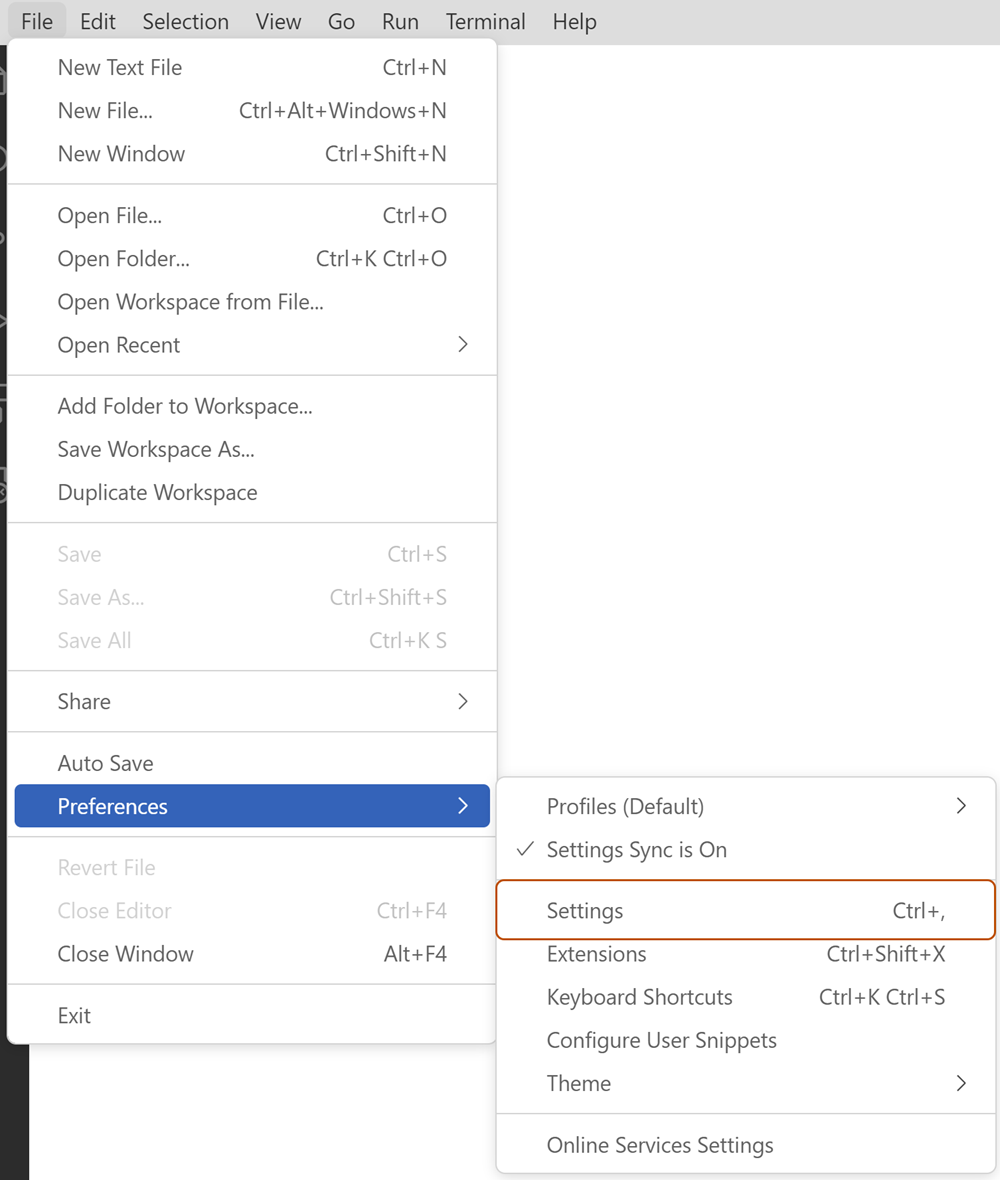1000x1180 pixels.
Task: Open the Extensions preferences entry
Action: (597, 954)
